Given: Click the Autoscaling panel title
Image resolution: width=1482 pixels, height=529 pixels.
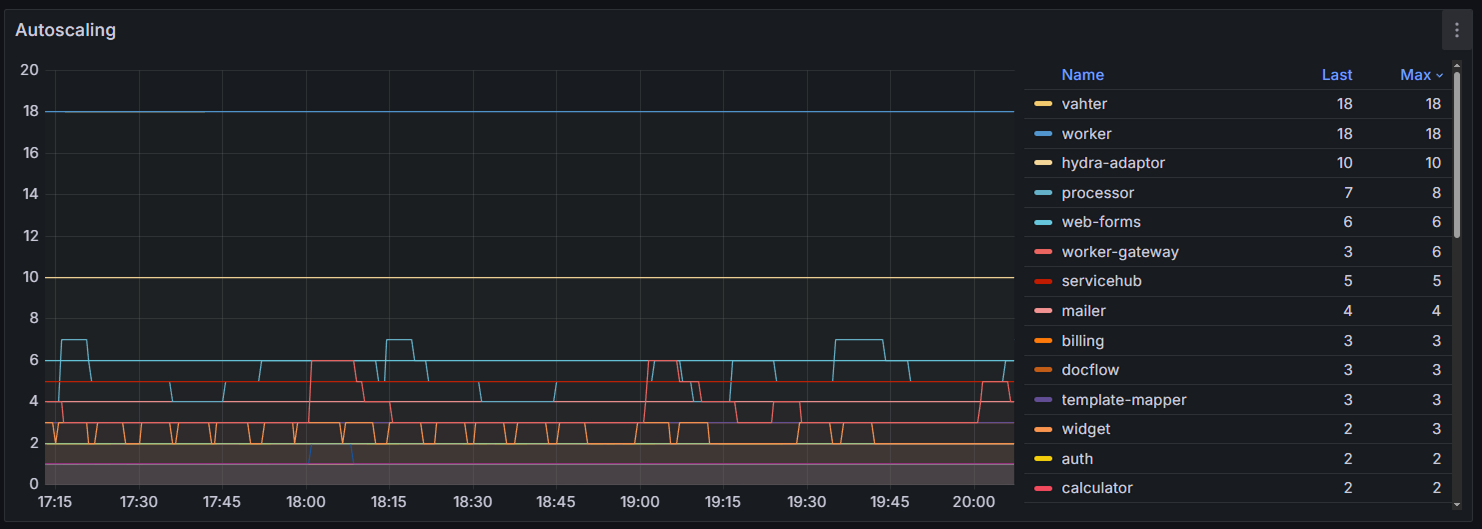Looking at the screenshot, I should click(x=65, y=30).
